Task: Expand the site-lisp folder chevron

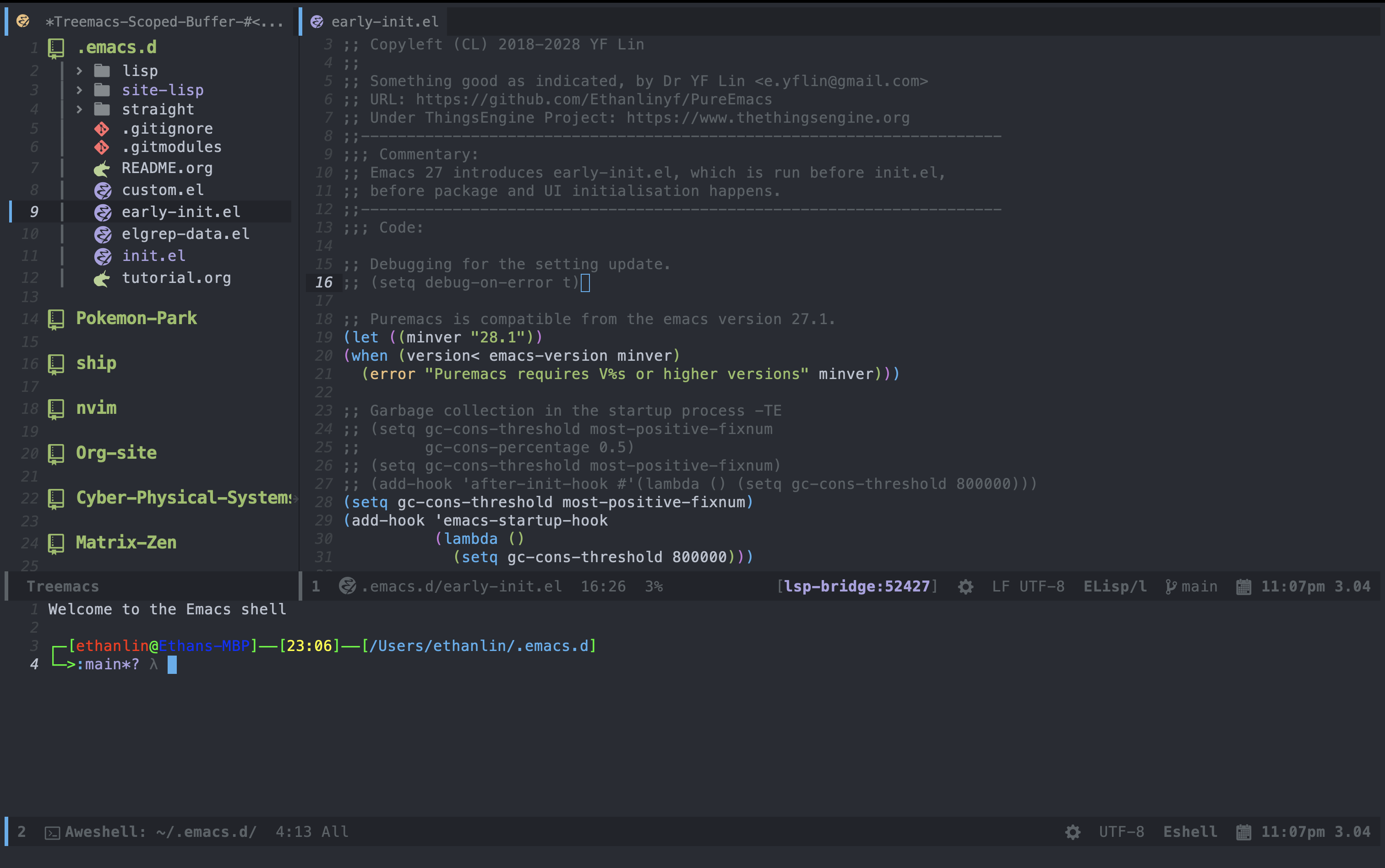Action: pyautogui.click(x=79, y=90)
